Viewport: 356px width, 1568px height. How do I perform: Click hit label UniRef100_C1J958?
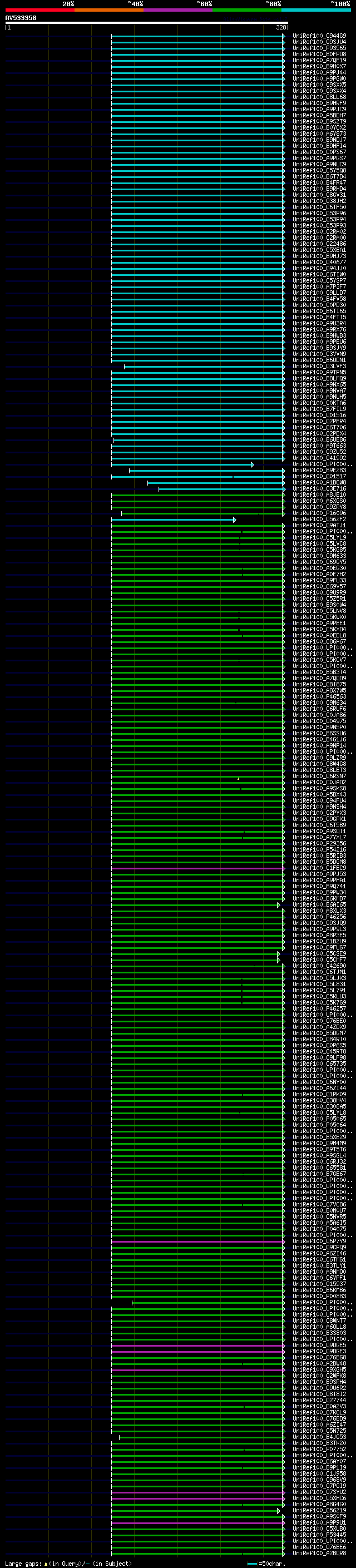point(319,1473)
